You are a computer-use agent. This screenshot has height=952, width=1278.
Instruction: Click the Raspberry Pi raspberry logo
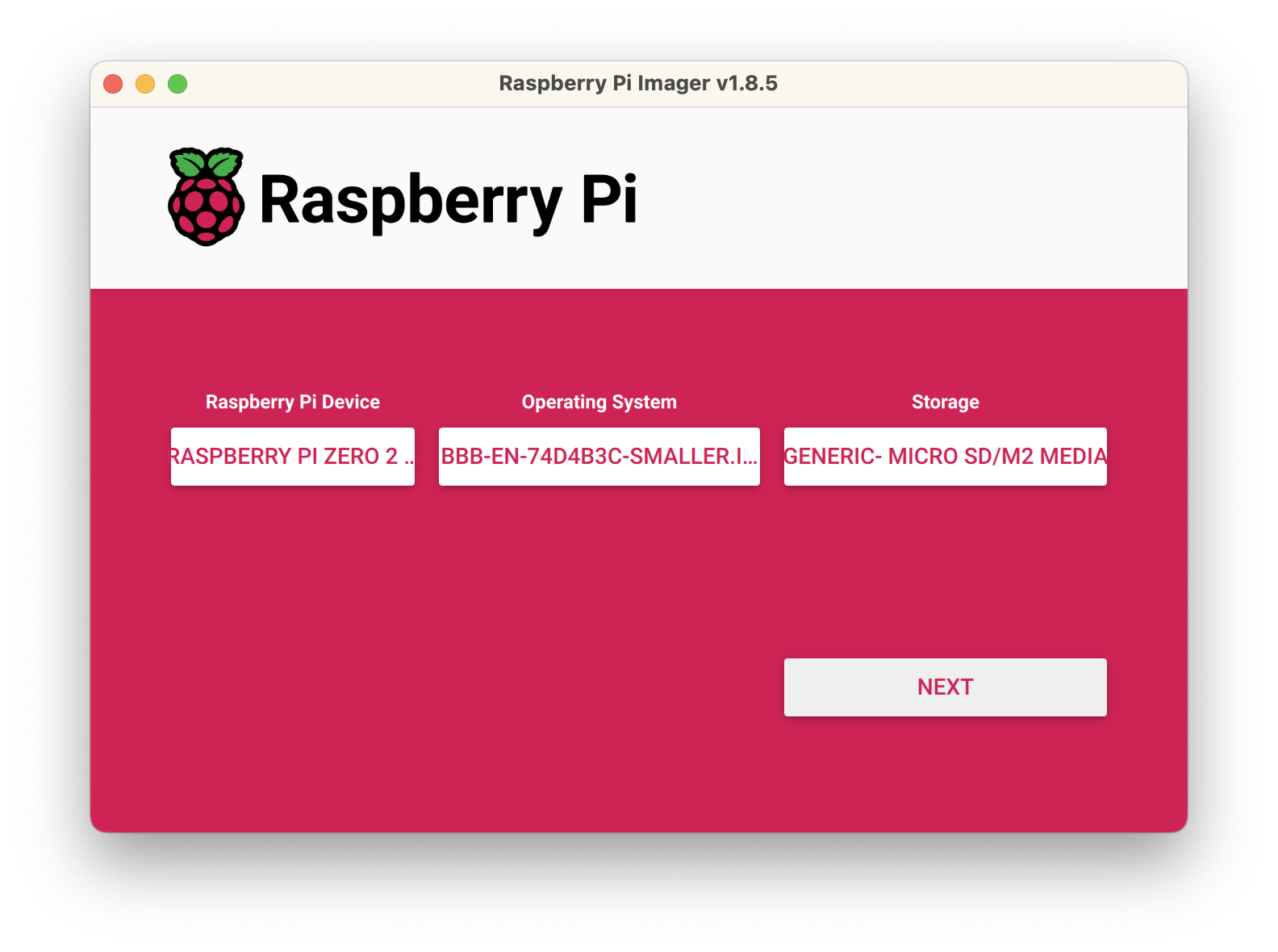[206, 197]
